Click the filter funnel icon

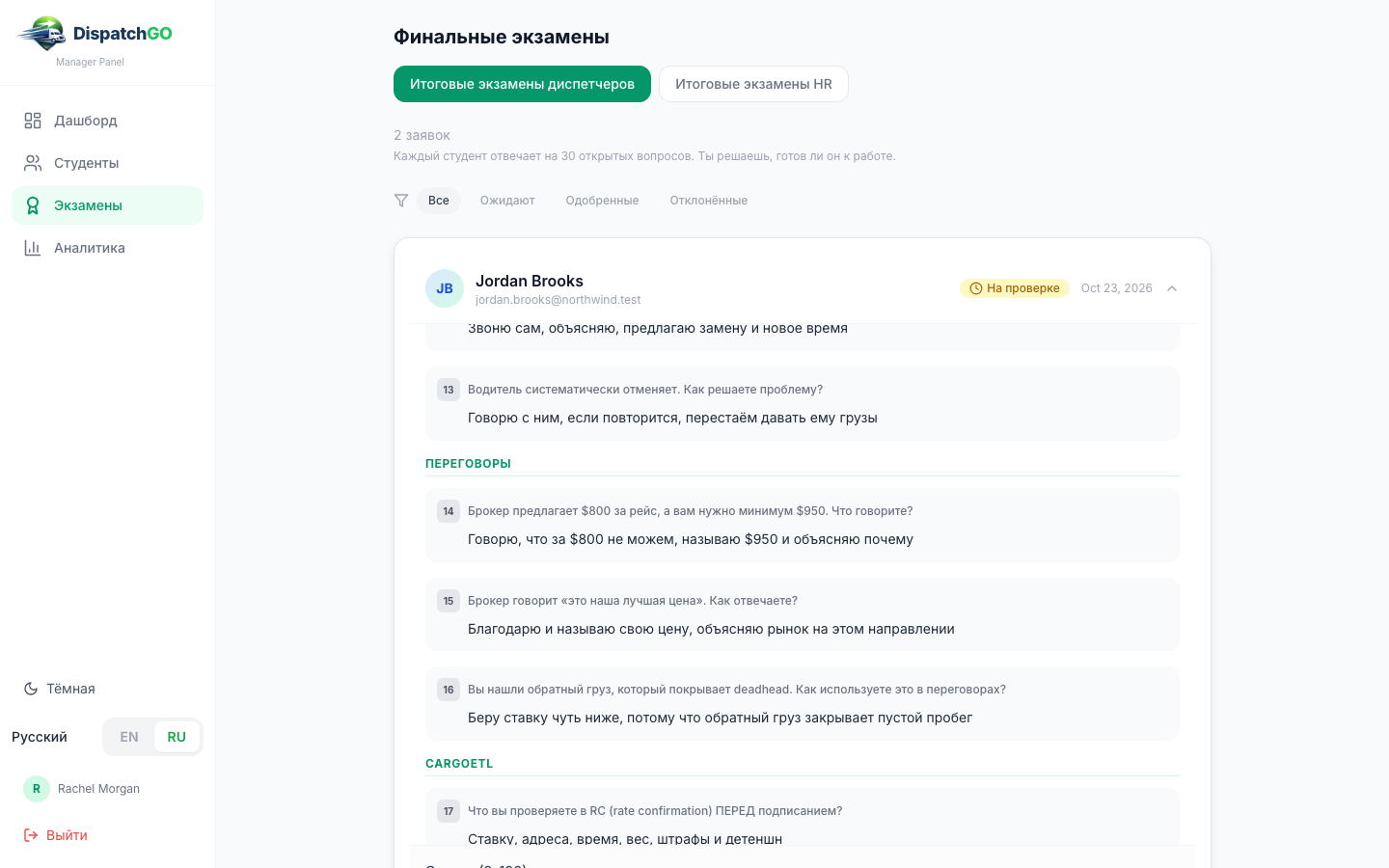[401, 201]
